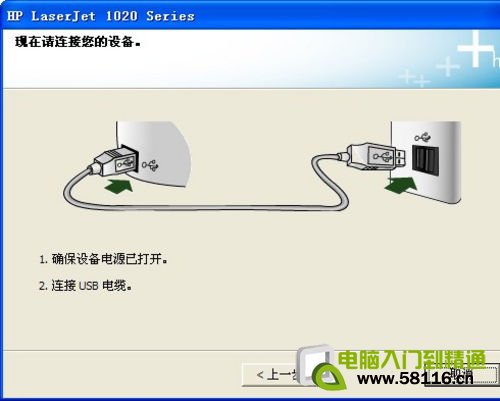Open the www.58116.cn watermark link
500x401 pixels.
(415, 378)
